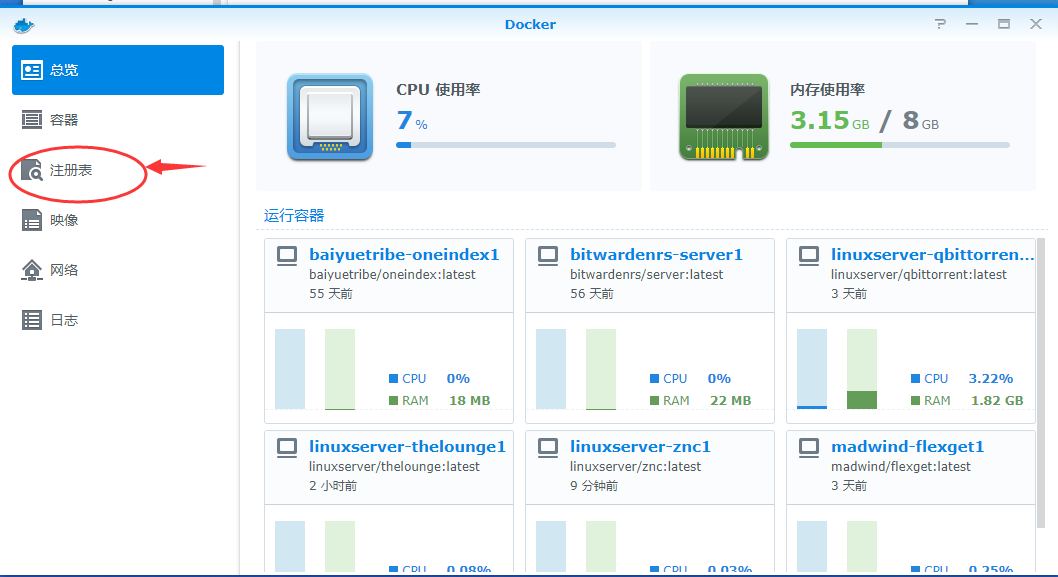Image resolution: width=1058 pixels, height=577 pixels.
Task: Click linuxserver/znc:latest image name
Action: pyautogui.click(x=636, y=466)
